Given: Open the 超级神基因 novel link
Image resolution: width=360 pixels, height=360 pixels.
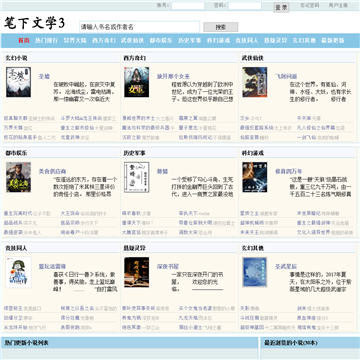Looking at the screenshot, I should [252, 327].
